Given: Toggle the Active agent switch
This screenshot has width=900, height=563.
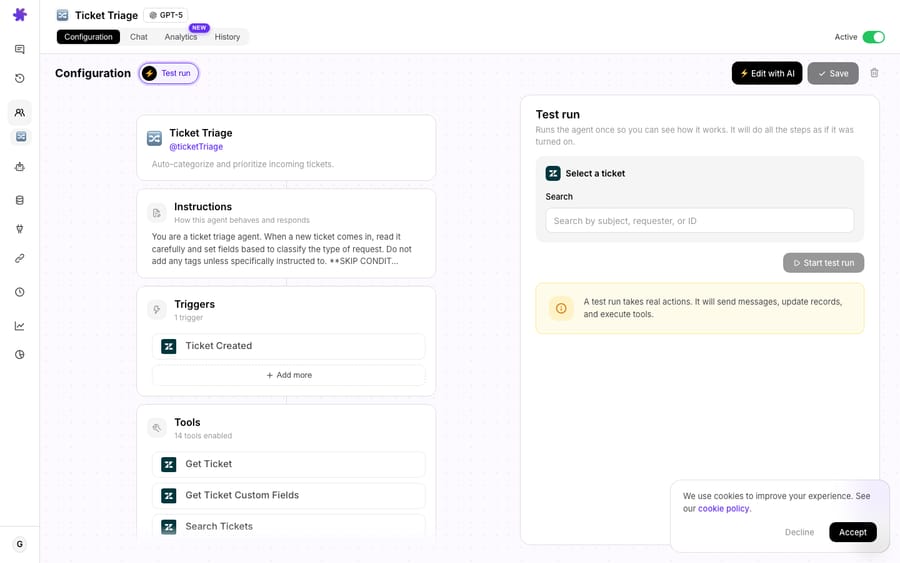Looking at the screenshot, I should point(874,37).
